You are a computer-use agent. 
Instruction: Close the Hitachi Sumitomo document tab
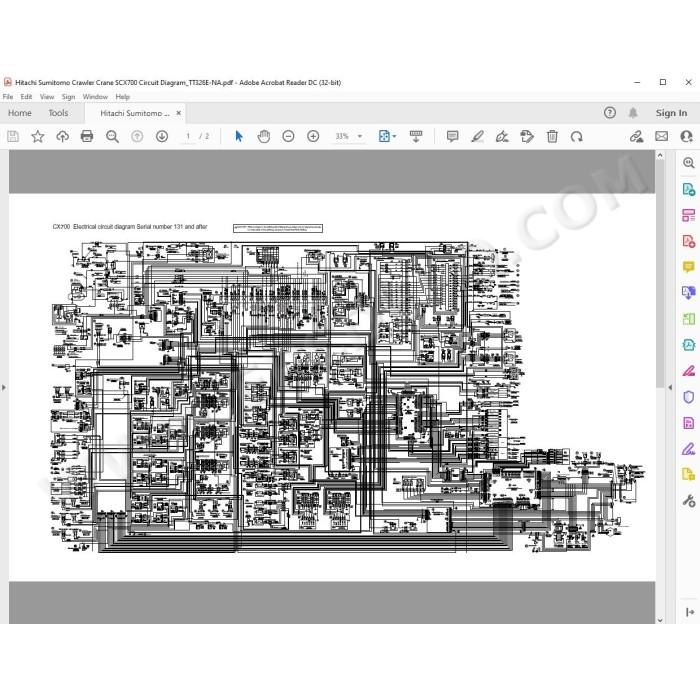pyautogui.click(x=179, y=113)
